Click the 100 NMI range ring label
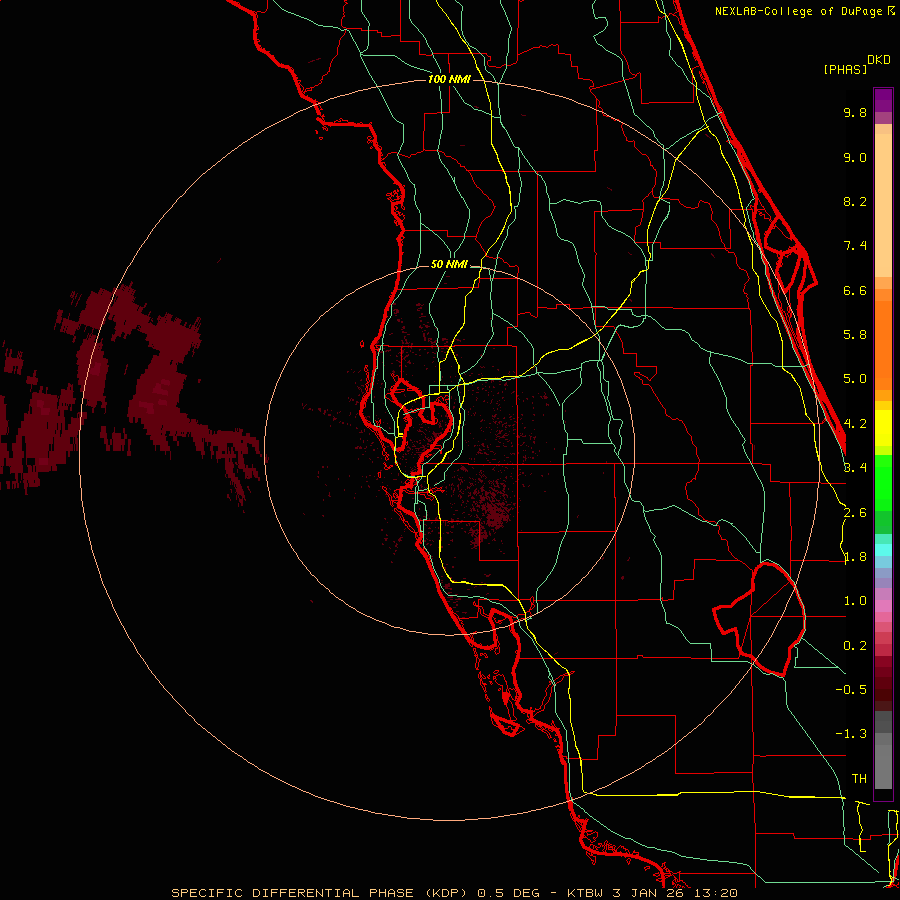Screen dimensions: 900x900 click(449, 79)
